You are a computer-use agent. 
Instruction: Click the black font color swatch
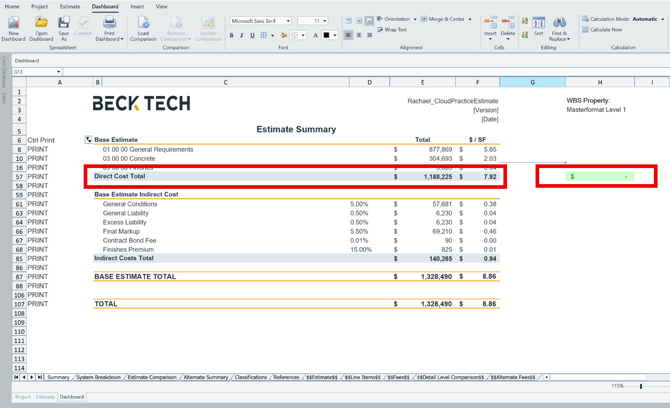click(x=326, y=35)
